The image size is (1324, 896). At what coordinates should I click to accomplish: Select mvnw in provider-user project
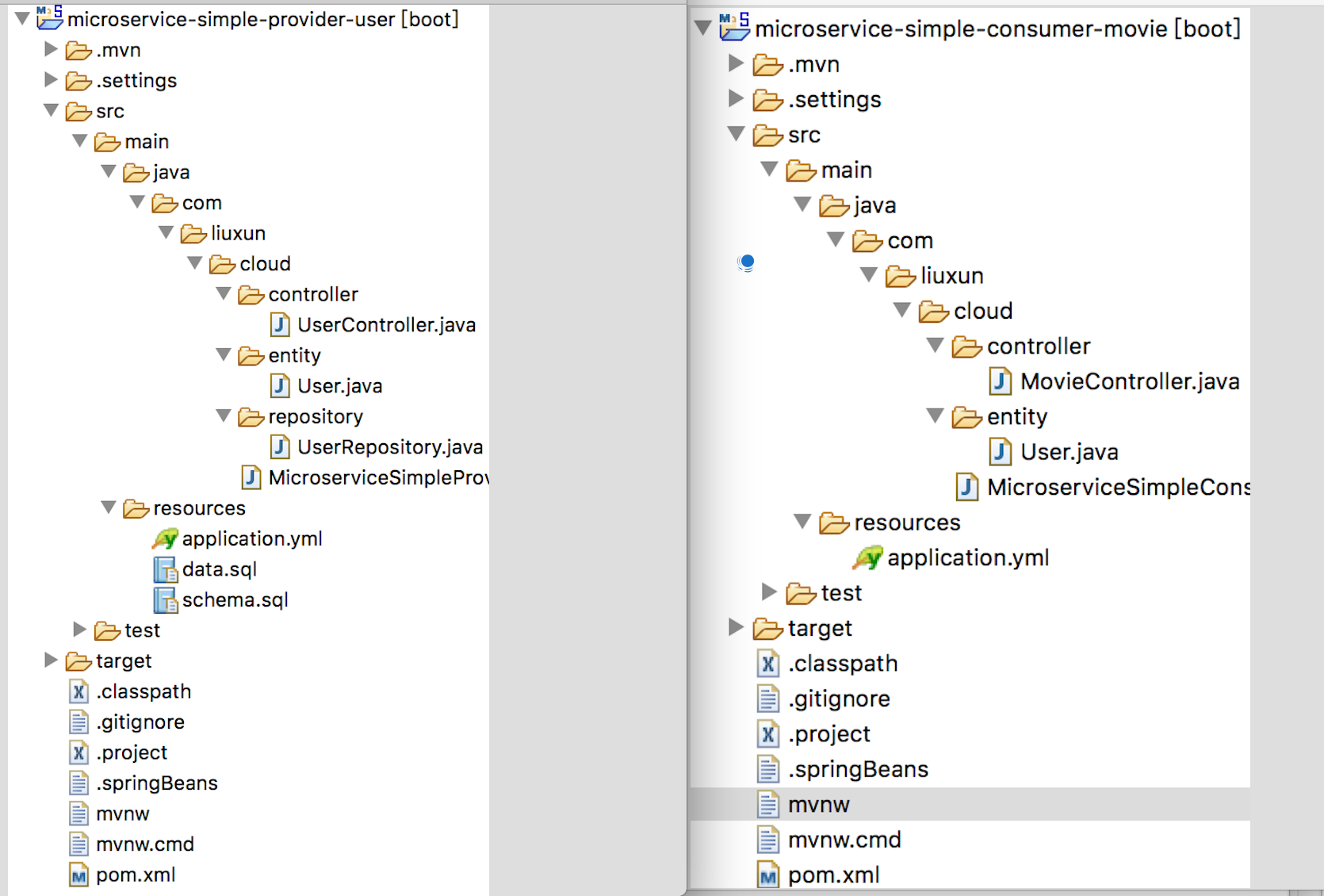pyautogui.click(x=123, y=814)
